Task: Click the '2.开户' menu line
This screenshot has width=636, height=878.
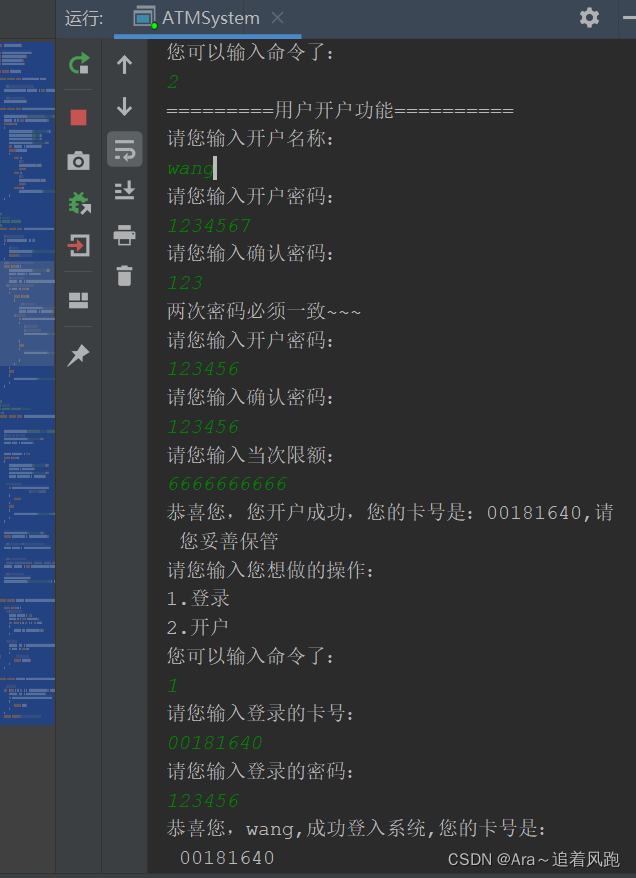Action: click(198, 627)
